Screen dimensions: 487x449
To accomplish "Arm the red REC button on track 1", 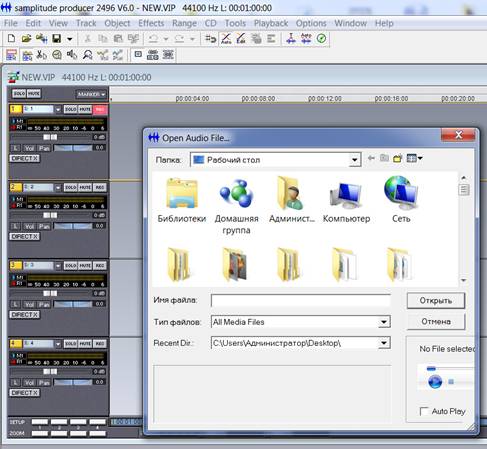I will (100, 109).
